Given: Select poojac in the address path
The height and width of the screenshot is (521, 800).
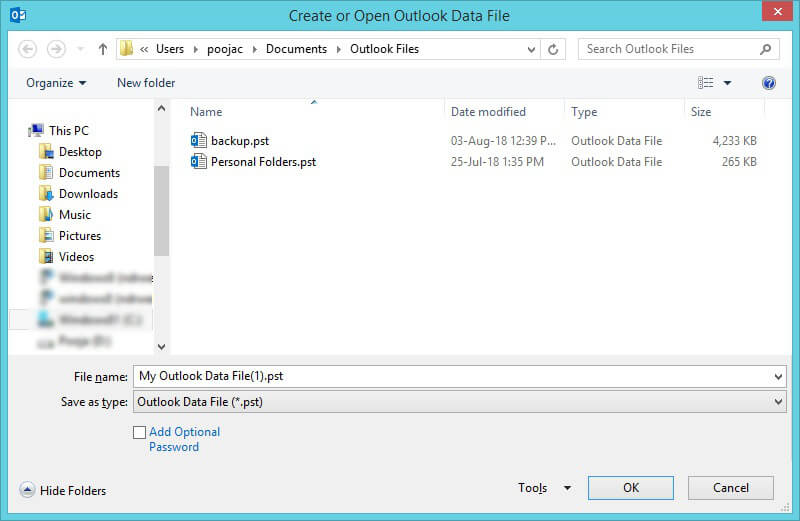Looking at the screenshot, I should click(x=224, y=49).
